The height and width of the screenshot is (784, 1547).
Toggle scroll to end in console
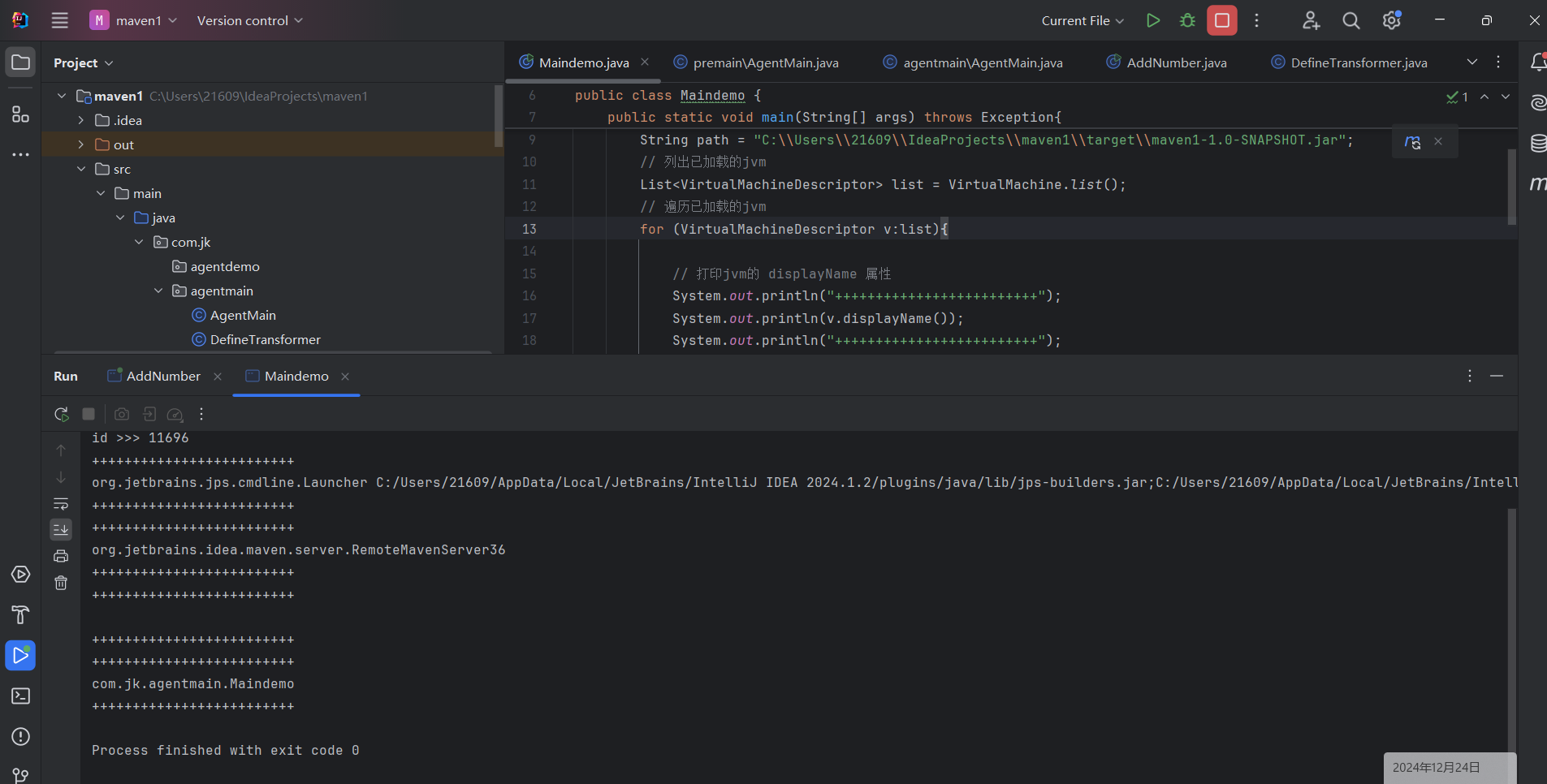[x=61, y=530]
